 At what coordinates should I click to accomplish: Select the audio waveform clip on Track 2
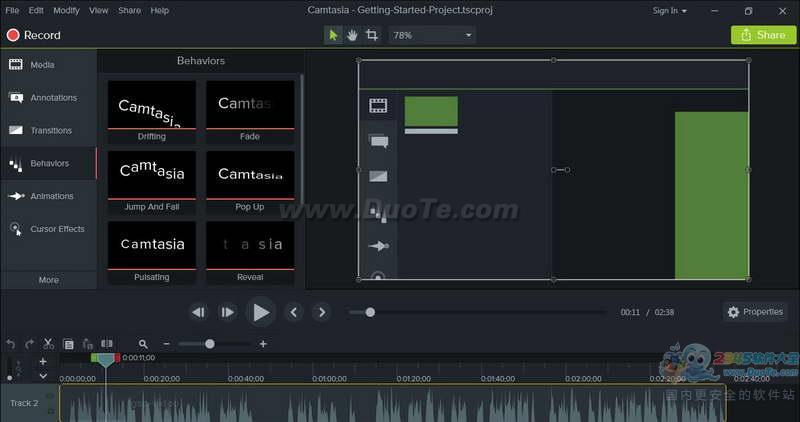point(393,403)
